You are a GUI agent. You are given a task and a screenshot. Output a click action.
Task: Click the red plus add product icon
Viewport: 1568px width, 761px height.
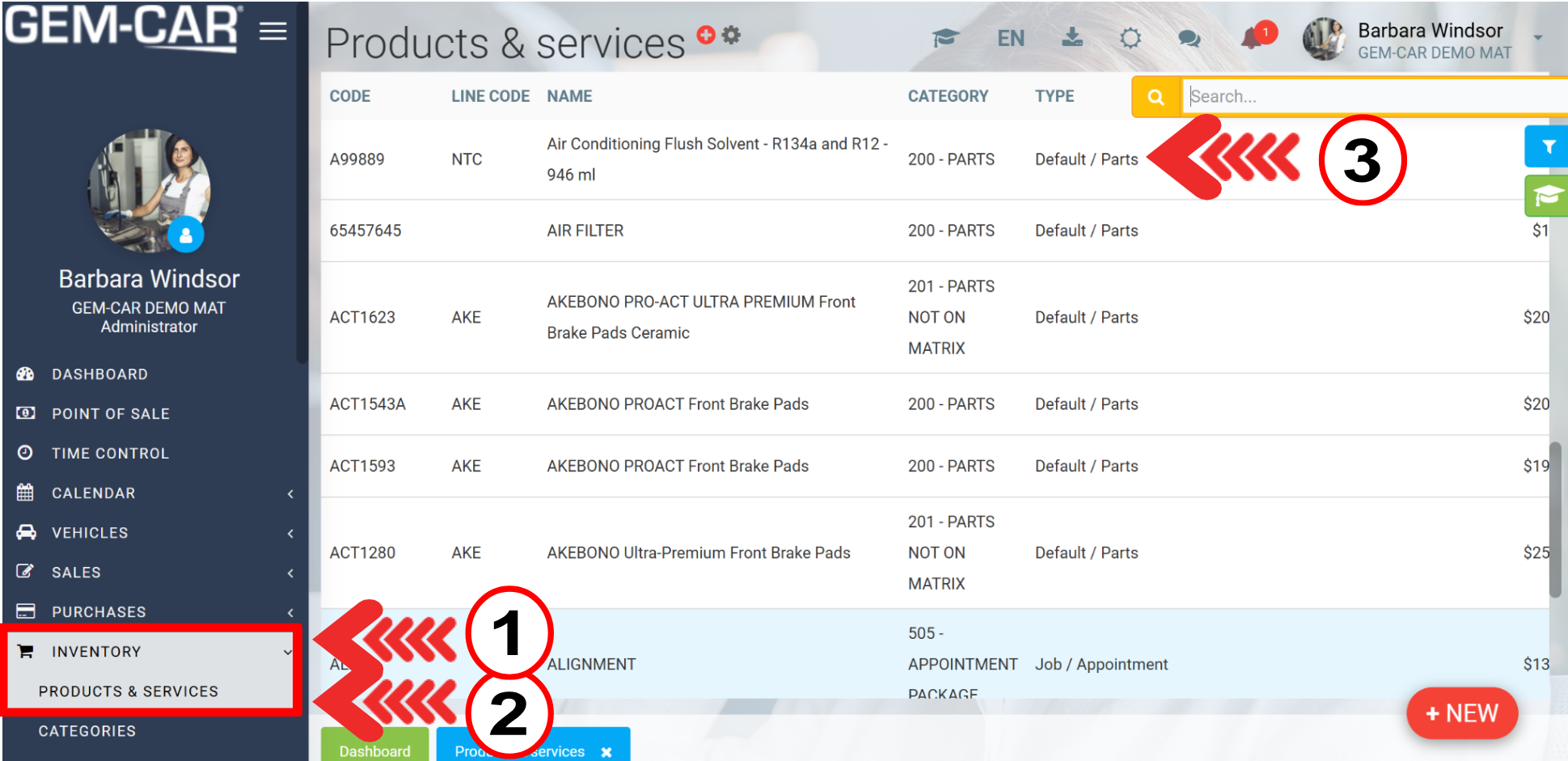pyautogui.click(x=706, y=35)
